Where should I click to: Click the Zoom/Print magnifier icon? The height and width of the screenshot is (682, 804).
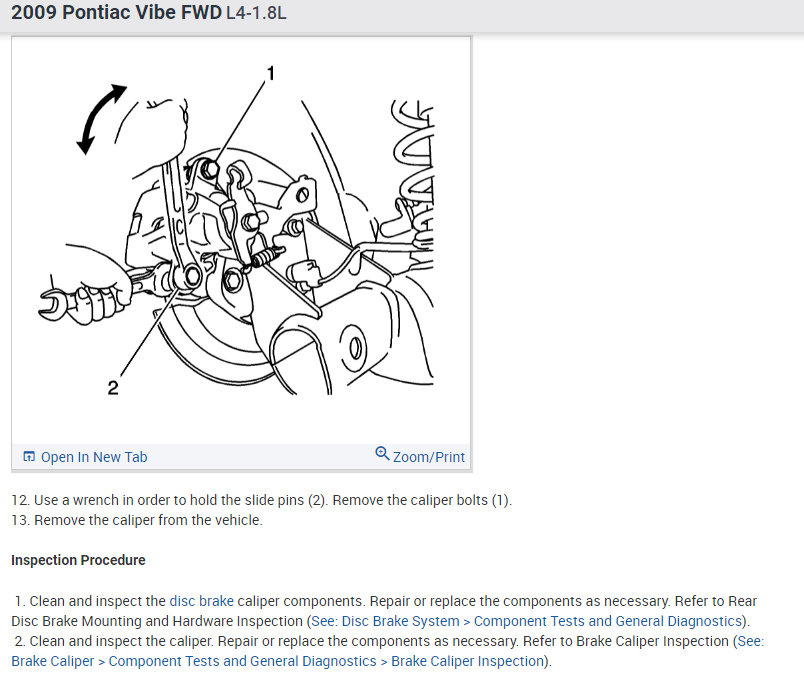[x=382, y=453]
